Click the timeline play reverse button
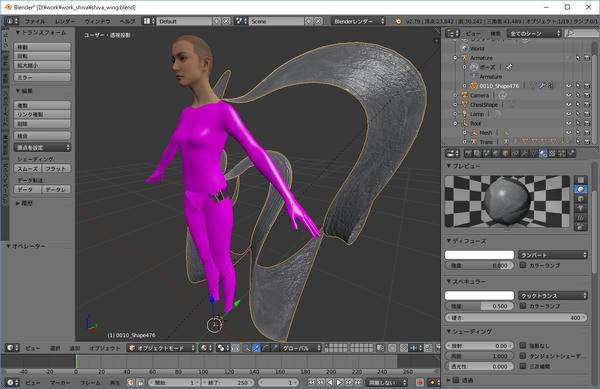 click(x=329, y=382)
